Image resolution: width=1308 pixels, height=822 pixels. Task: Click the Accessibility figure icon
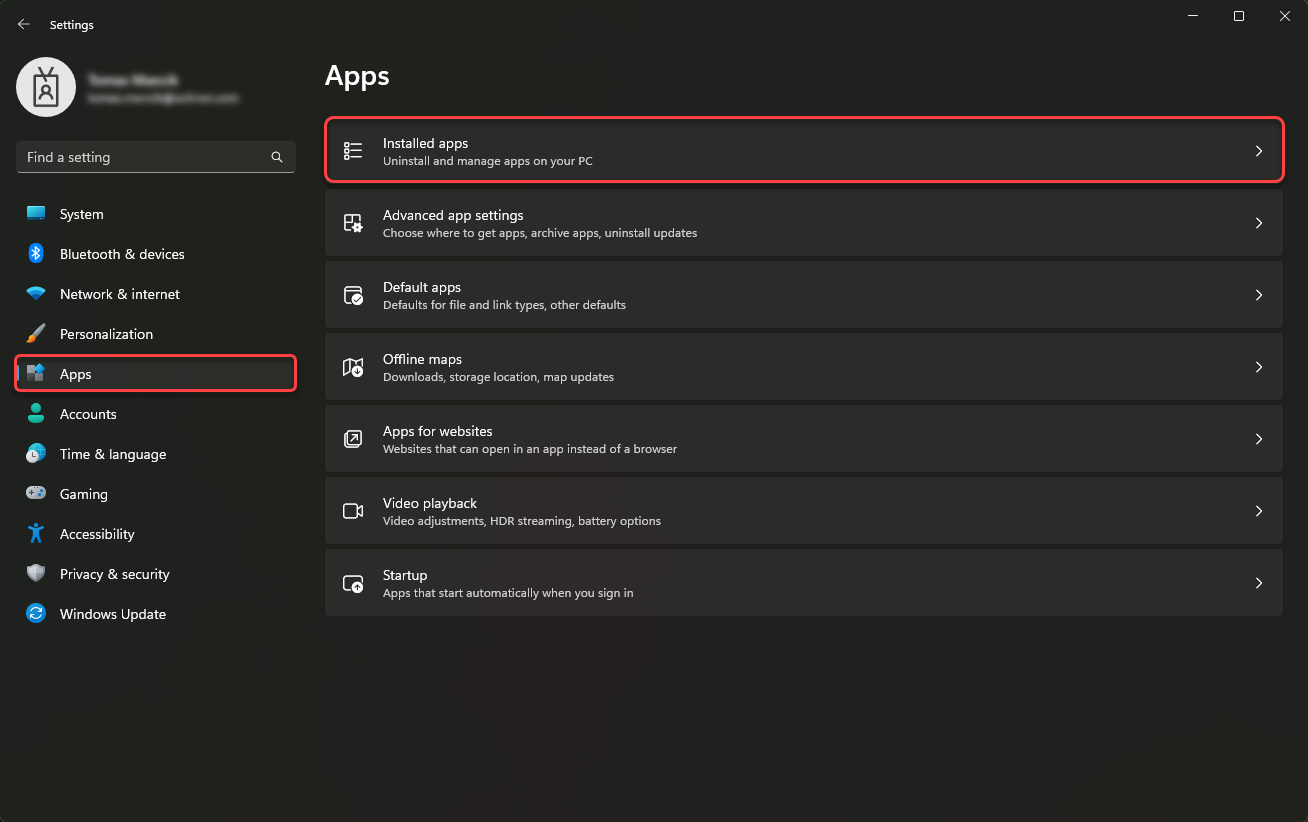pos(36,534)
